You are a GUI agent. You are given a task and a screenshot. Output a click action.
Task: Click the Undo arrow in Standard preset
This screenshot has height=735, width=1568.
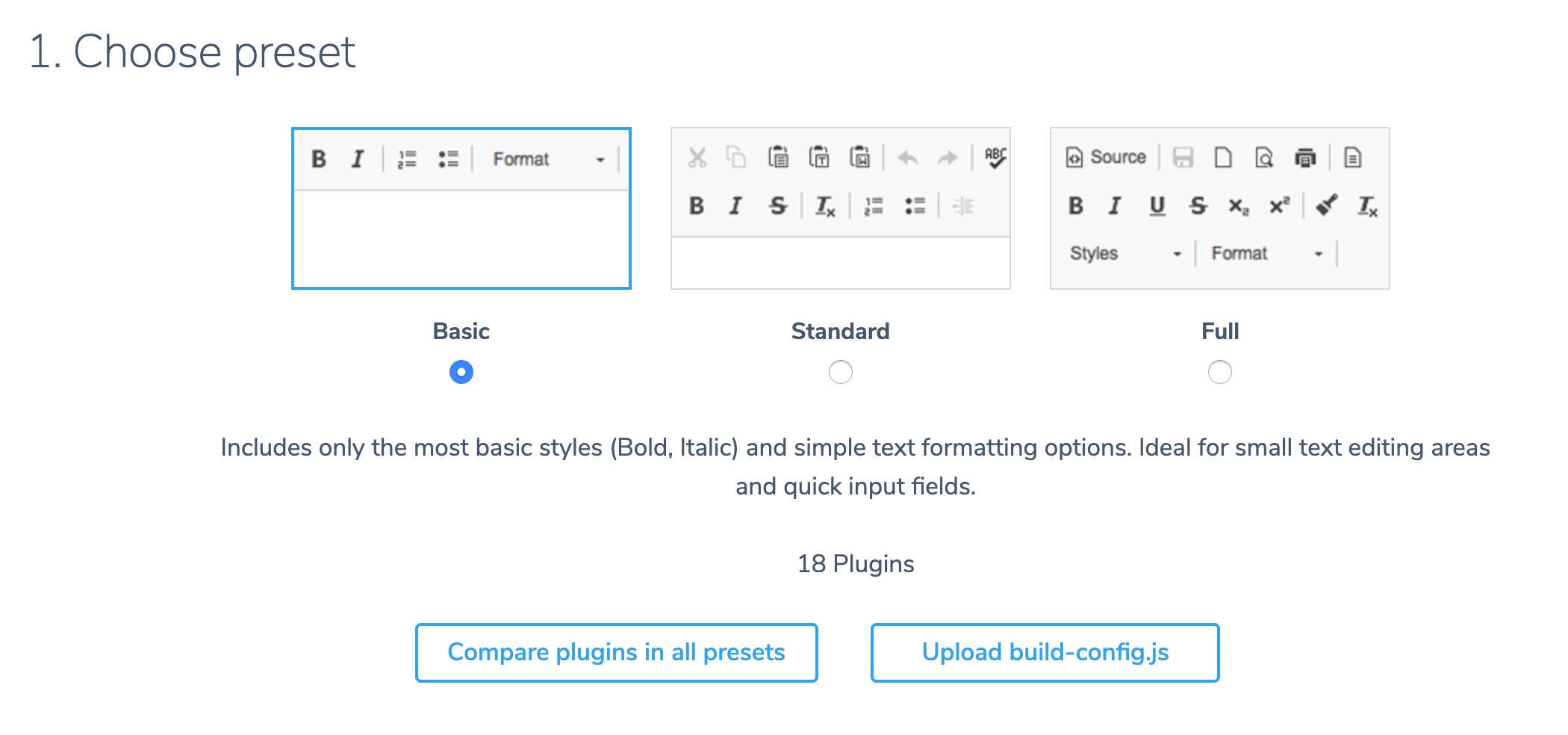[908, 158]
